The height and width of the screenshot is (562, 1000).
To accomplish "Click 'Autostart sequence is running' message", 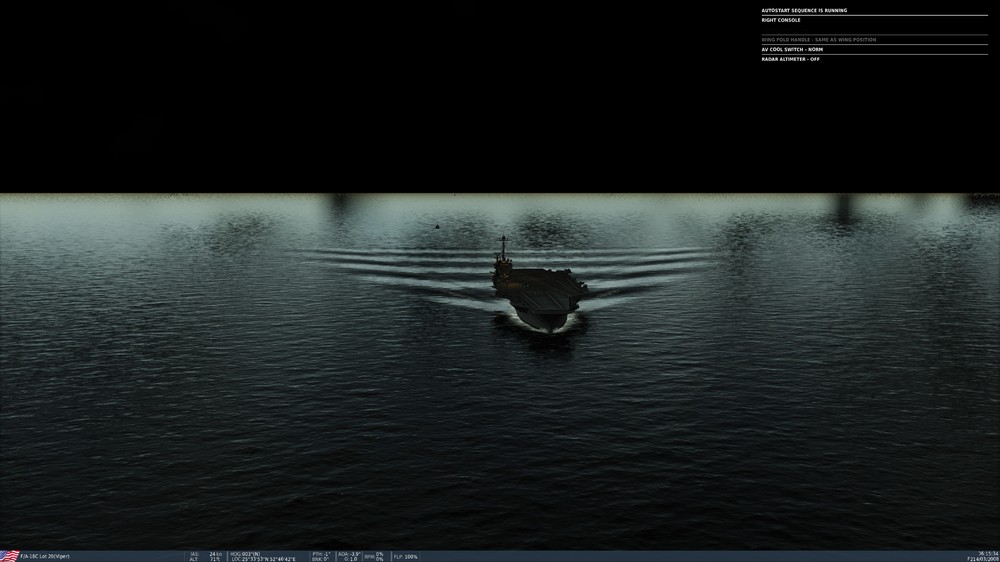I will [x=804, y=10].
